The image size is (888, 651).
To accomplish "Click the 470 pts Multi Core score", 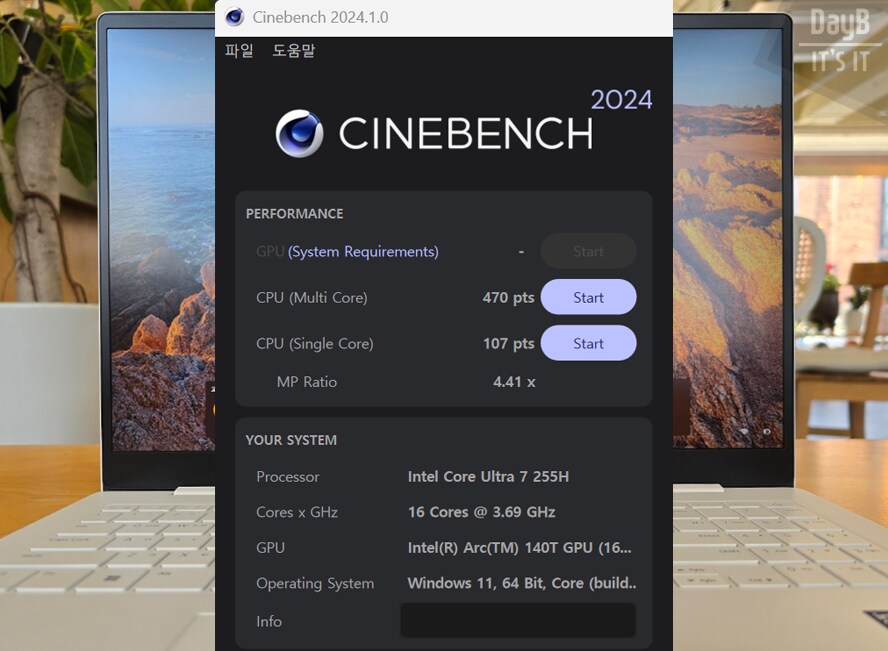I will click(508, 298).
